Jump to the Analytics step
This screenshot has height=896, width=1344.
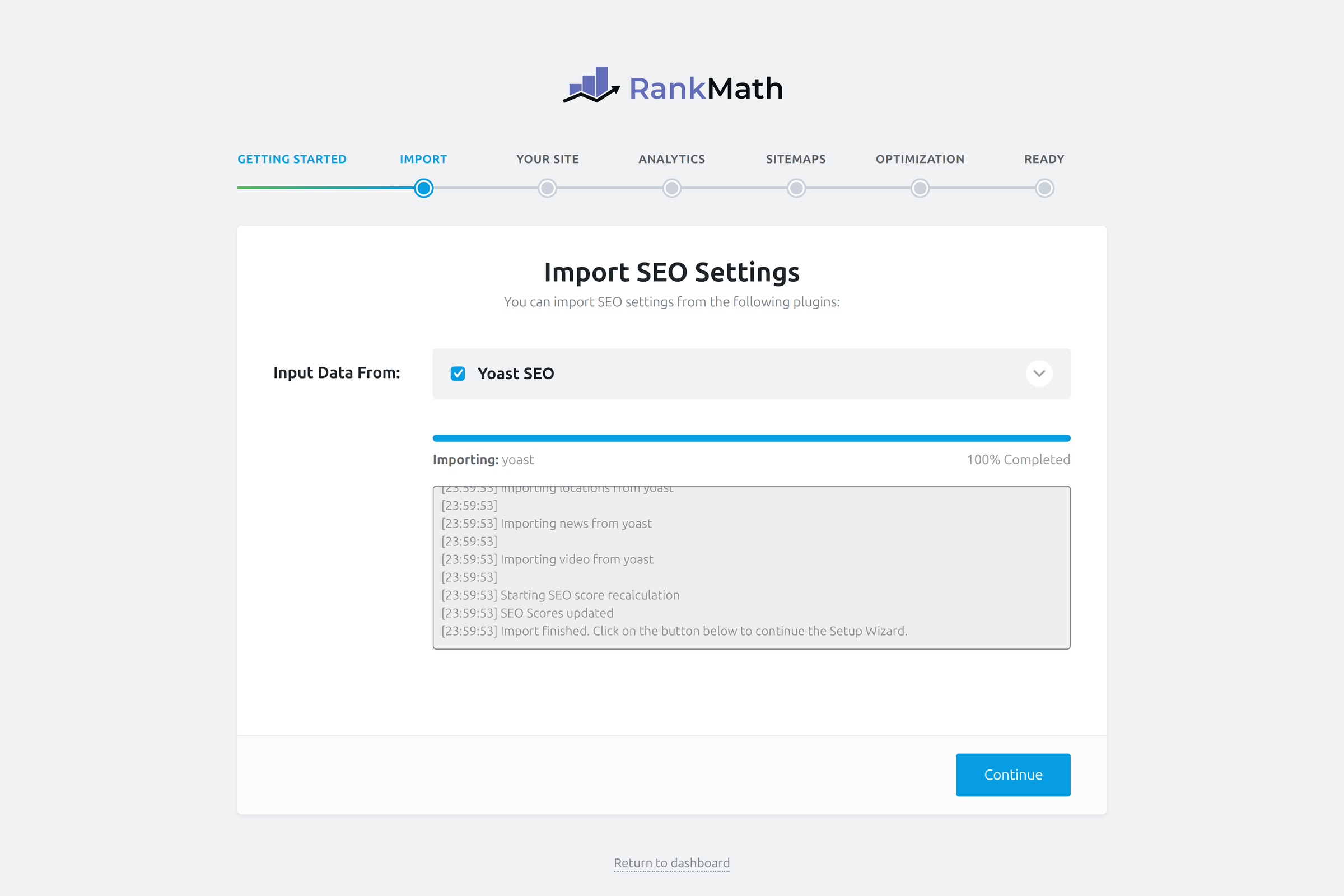tap(671, 159)
